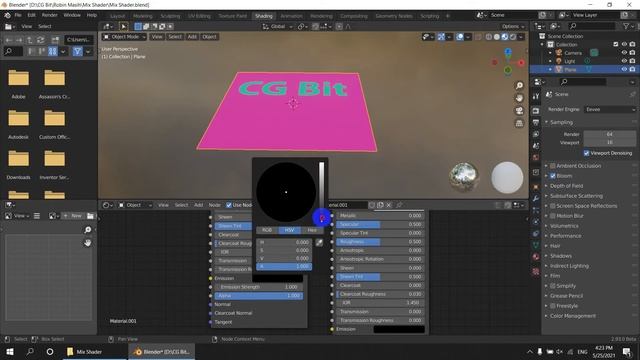This screenshot has width=640, height=360.
Task: Open the Modifiers wrench properties tab
Action: coord(536,198)
